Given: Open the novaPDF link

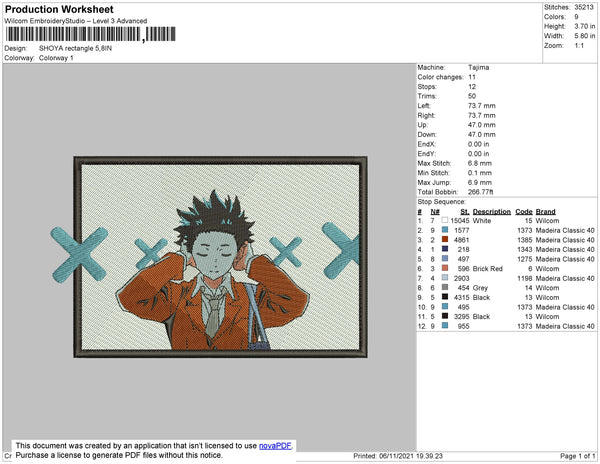Looking at the screenshot, I should point(275,446).
